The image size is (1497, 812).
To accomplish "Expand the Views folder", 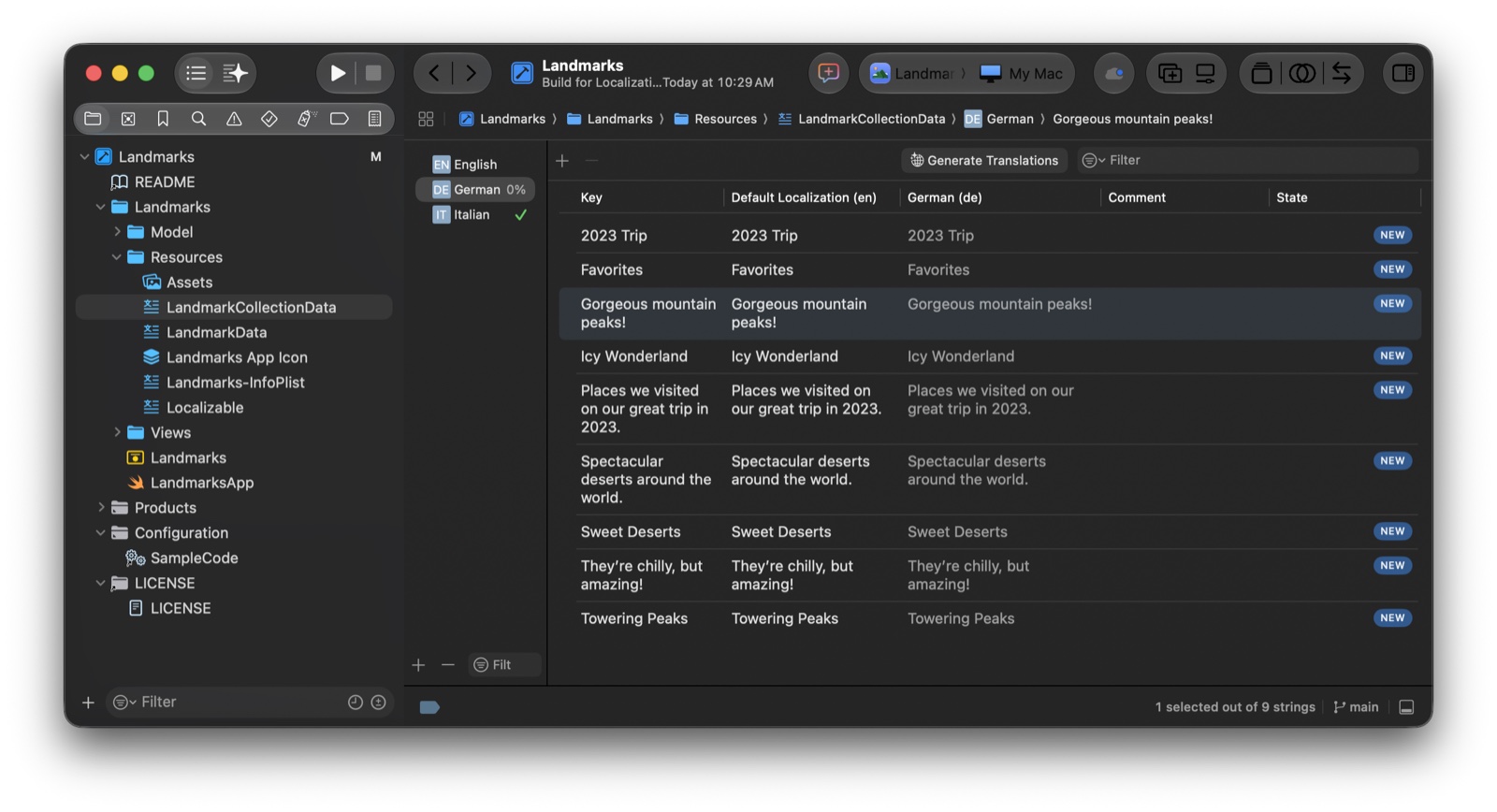I will tap(117, 432).
